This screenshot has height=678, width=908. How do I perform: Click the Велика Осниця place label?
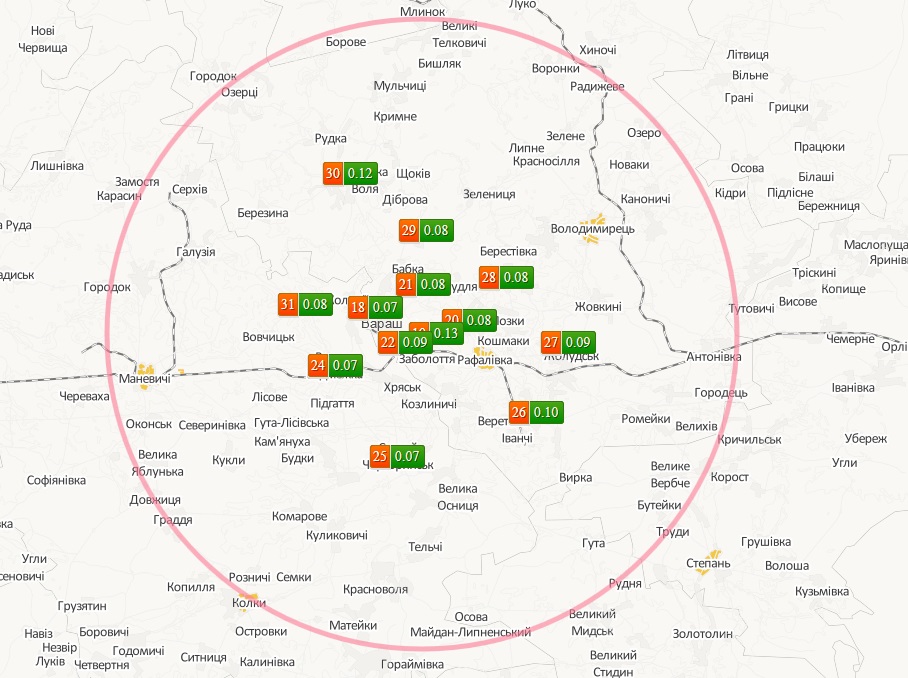tap(458, 497)
